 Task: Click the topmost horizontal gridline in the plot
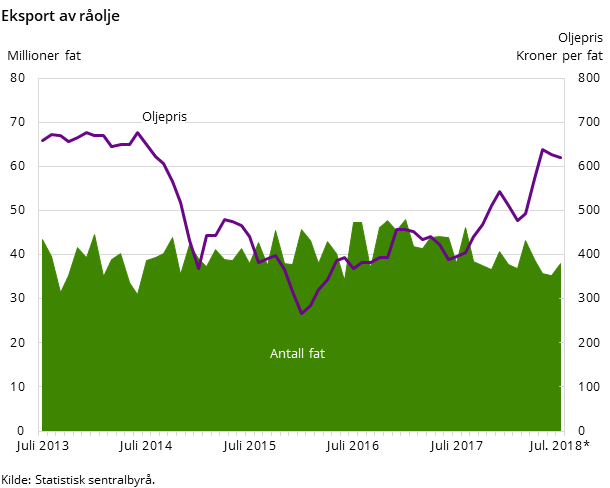(x=300, y=122)
